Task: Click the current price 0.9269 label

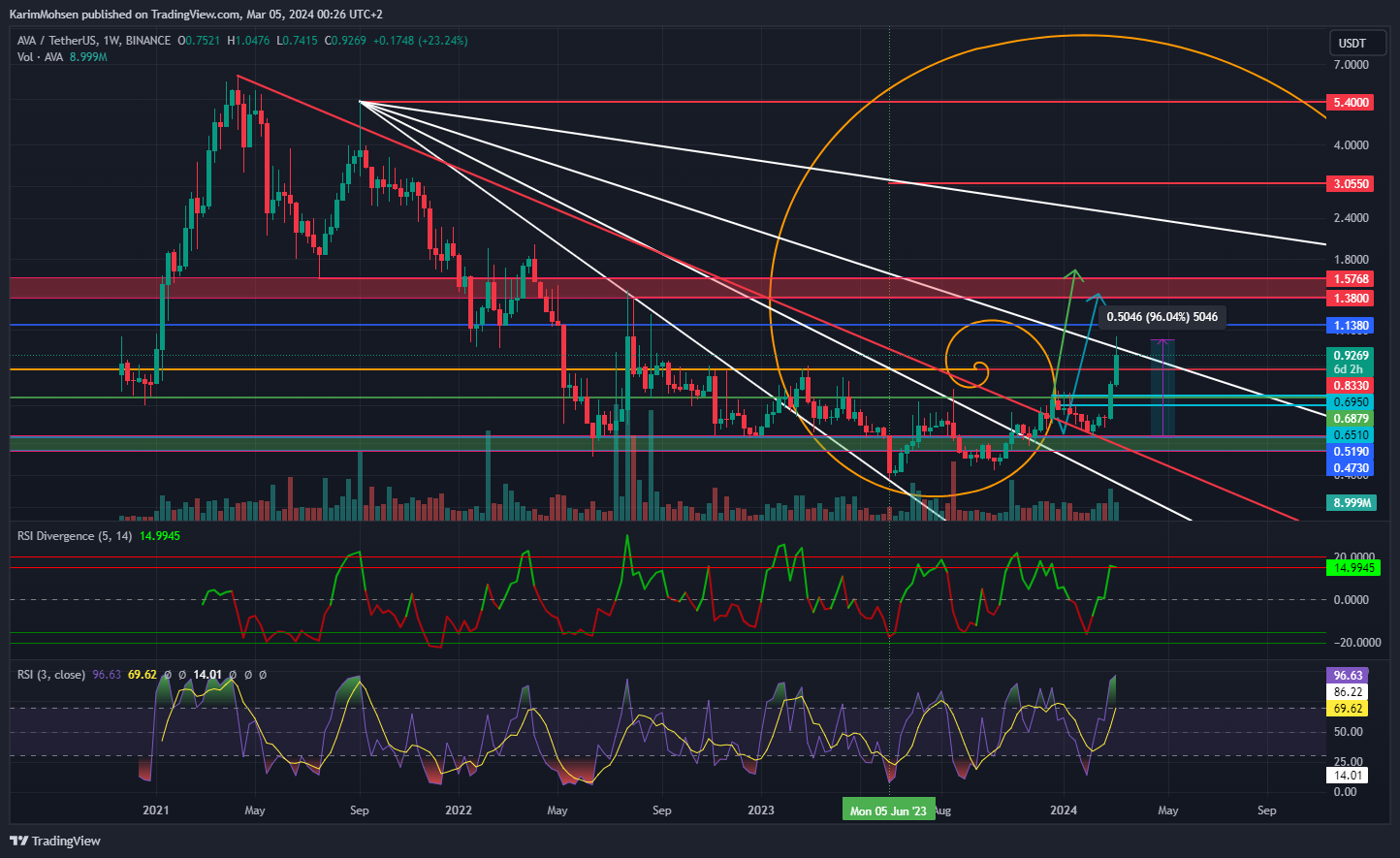Action: 1351,356
